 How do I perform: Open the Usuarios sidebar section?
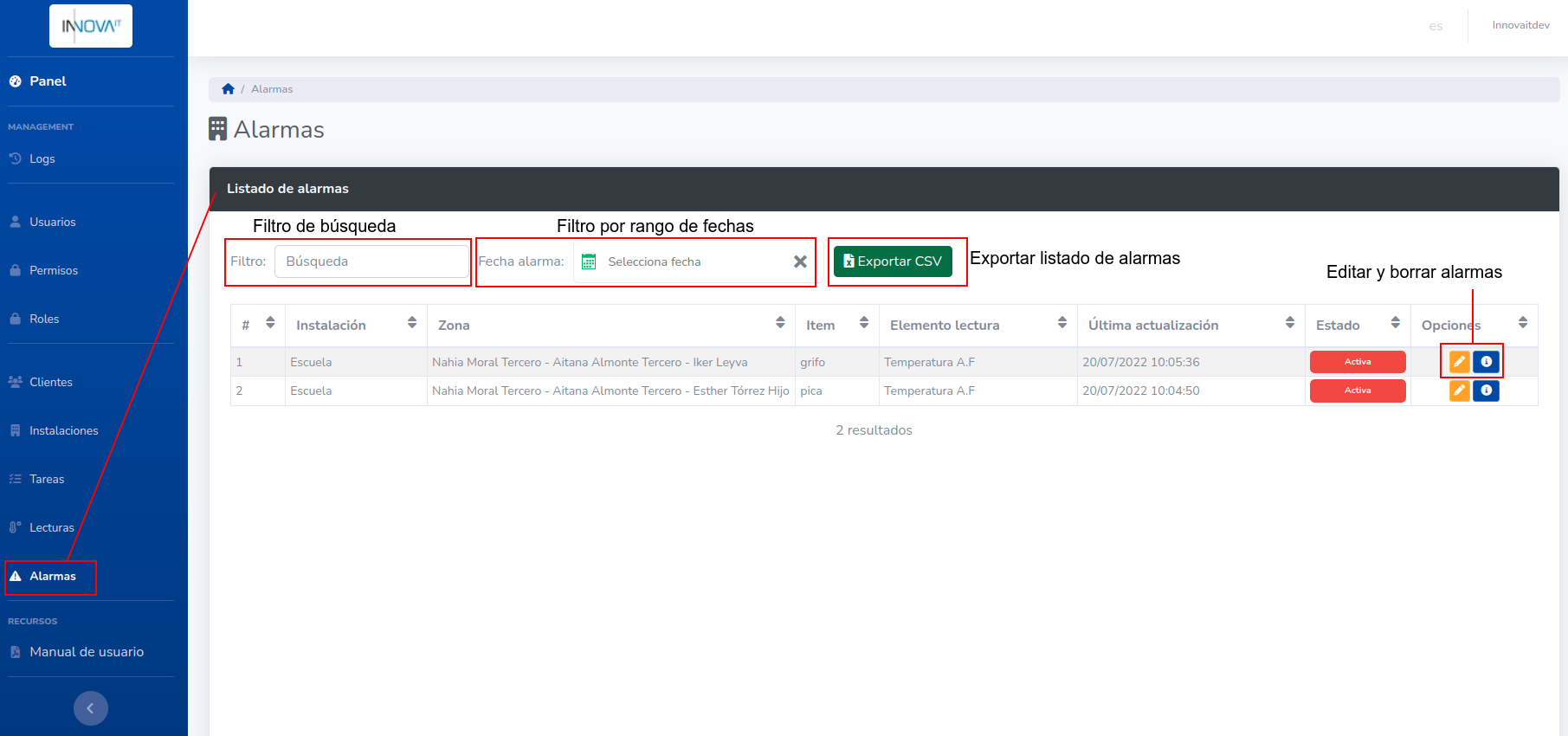(52, 222)
